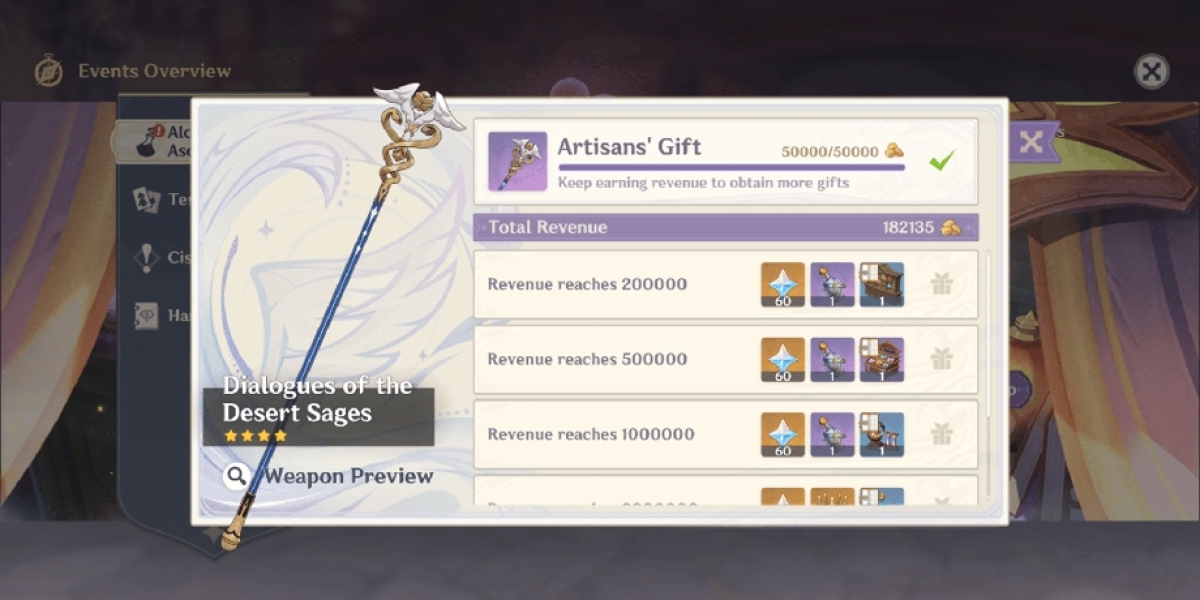Viewport: 1200px width, 600px height.
Task: Click the Events Overview compass icon
Action: pos(48,71)
